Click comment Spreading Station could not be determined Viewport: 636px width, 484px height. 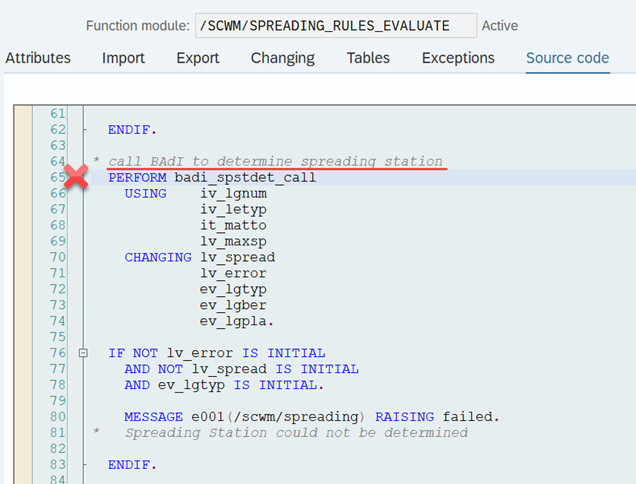(x=296, y=432)
